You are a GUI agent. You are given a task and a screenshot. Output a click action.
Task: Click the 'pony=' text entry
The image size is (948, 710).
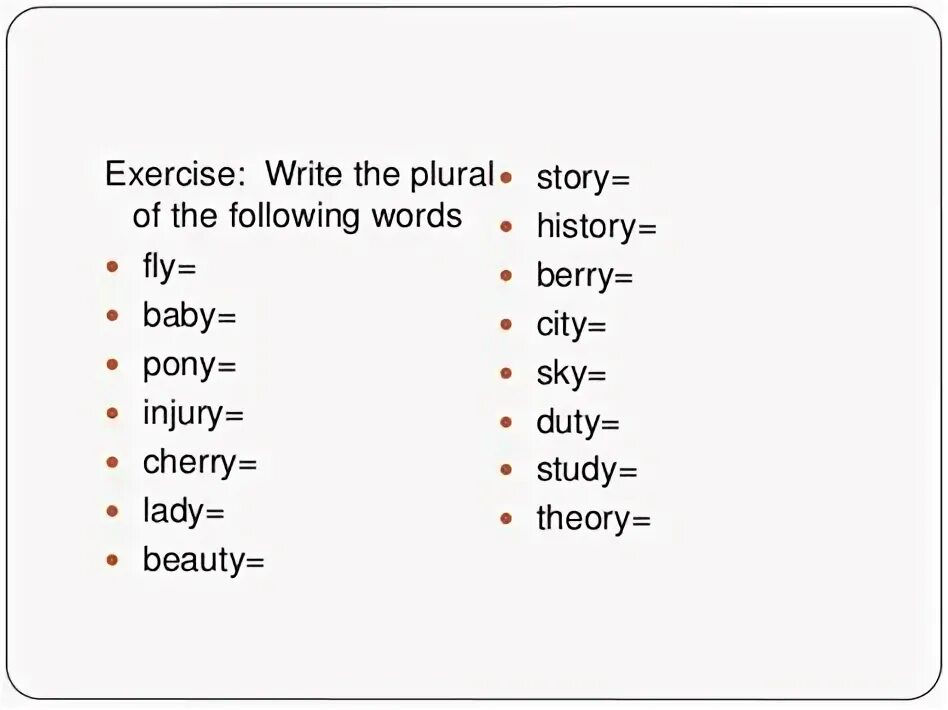pyautogui.click(x=189, y=366)
